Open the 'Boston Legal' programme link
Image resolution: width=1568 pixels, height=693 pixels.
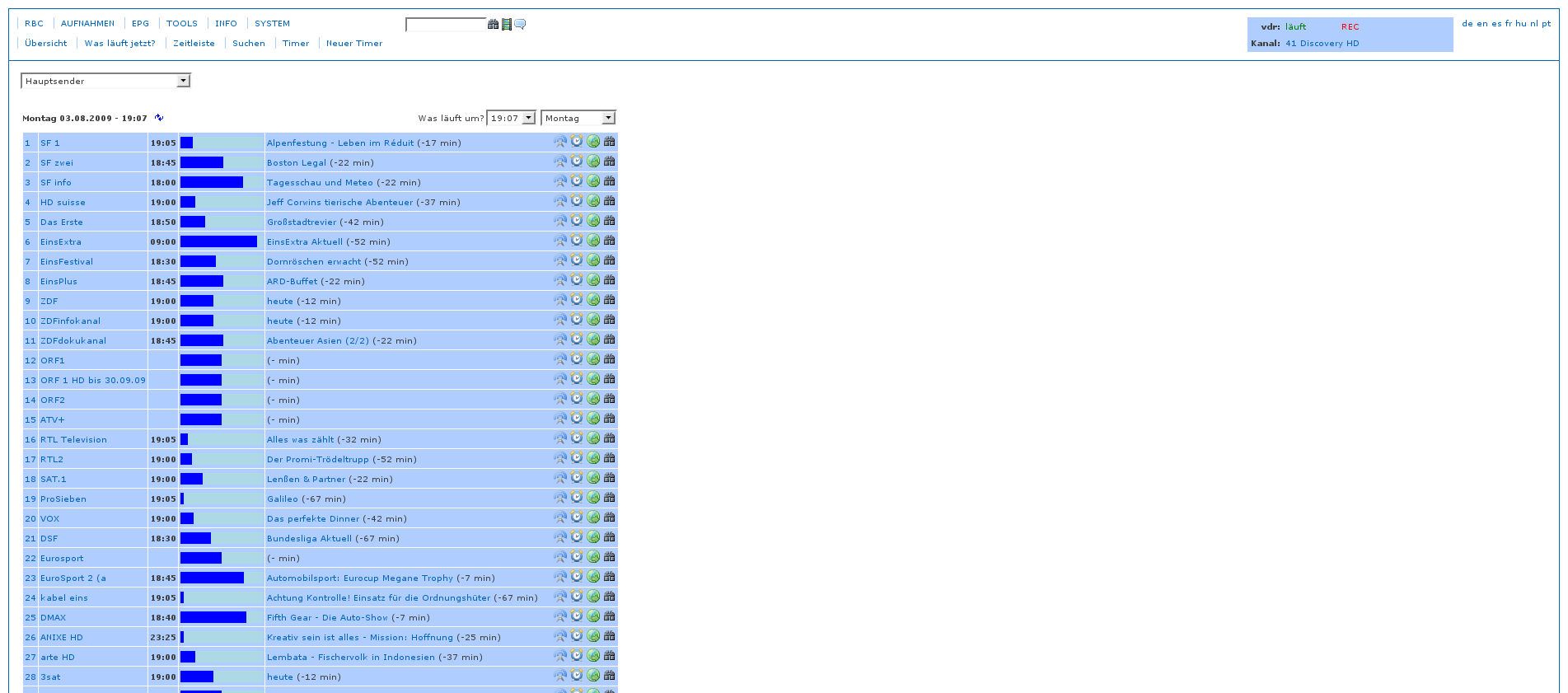click(297, 163)
